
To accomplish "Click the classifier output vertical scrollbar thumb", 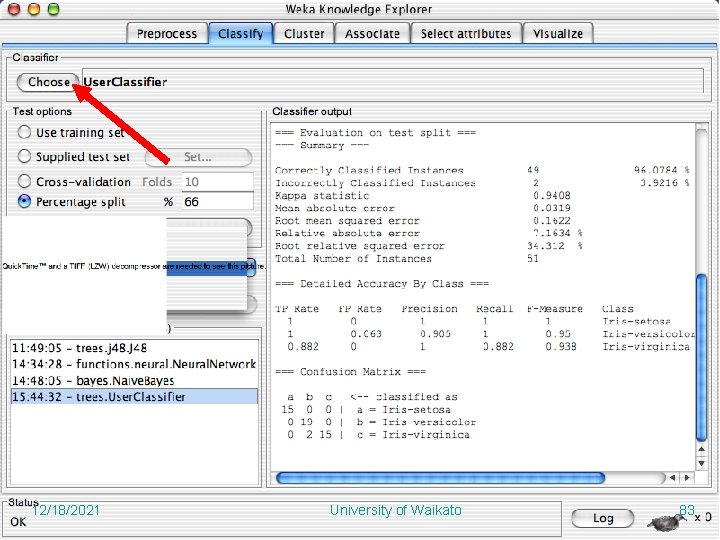I will pyautogui.click(x=702, y=357).
